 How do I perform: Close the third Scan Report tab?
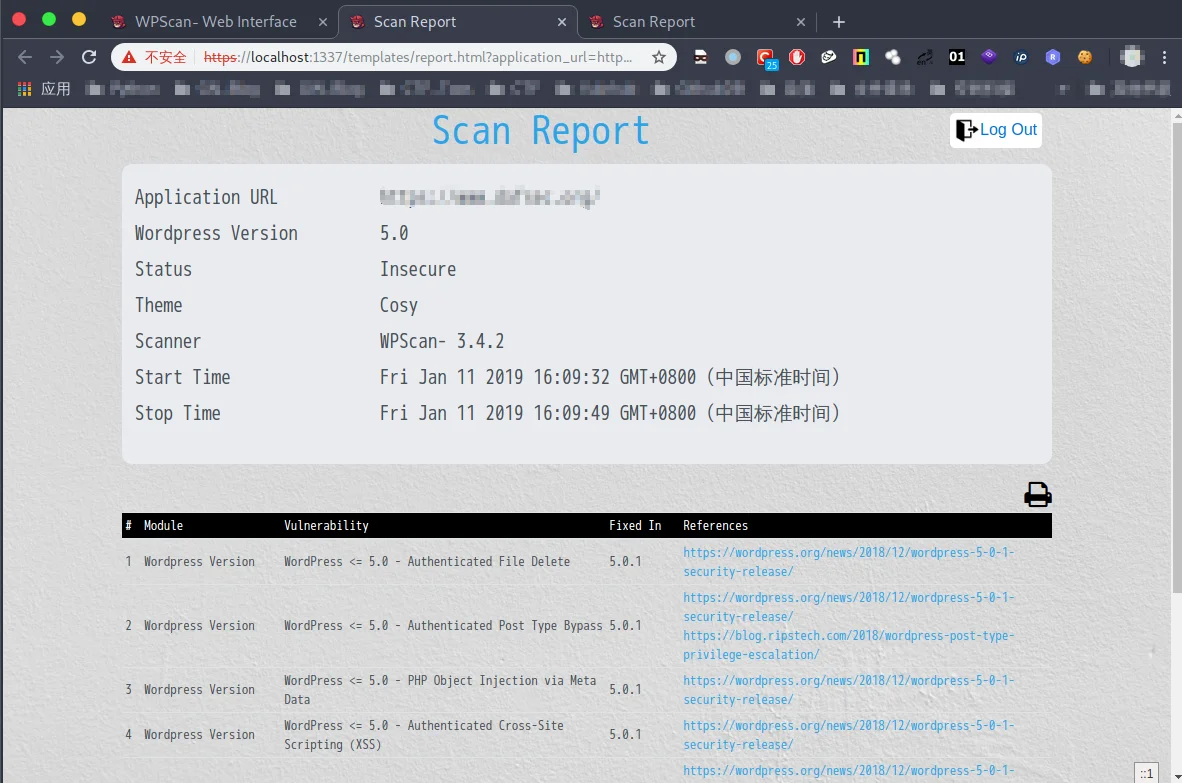point(801,23)
